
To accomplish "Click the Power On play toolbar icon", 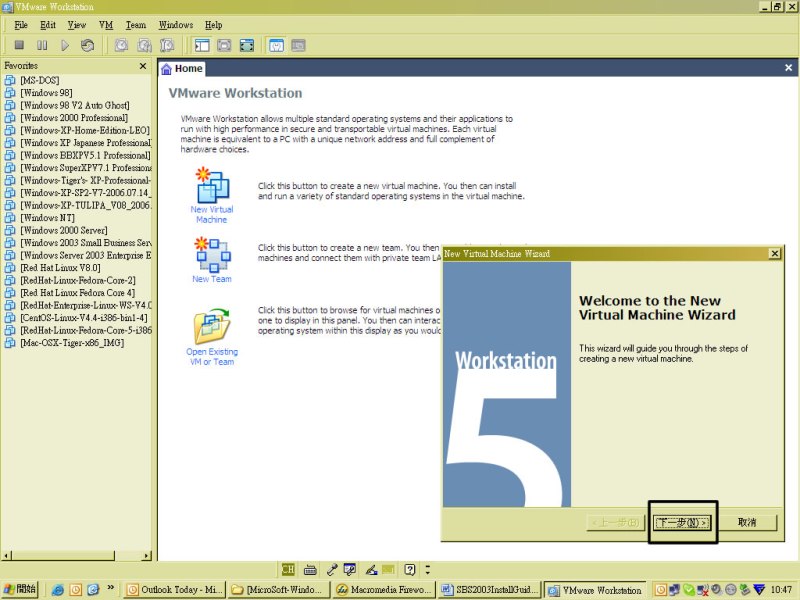I will 65,45.
